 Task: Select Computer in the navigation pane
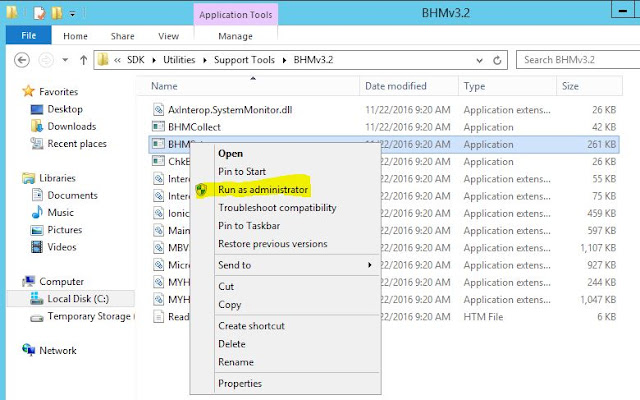61,281
